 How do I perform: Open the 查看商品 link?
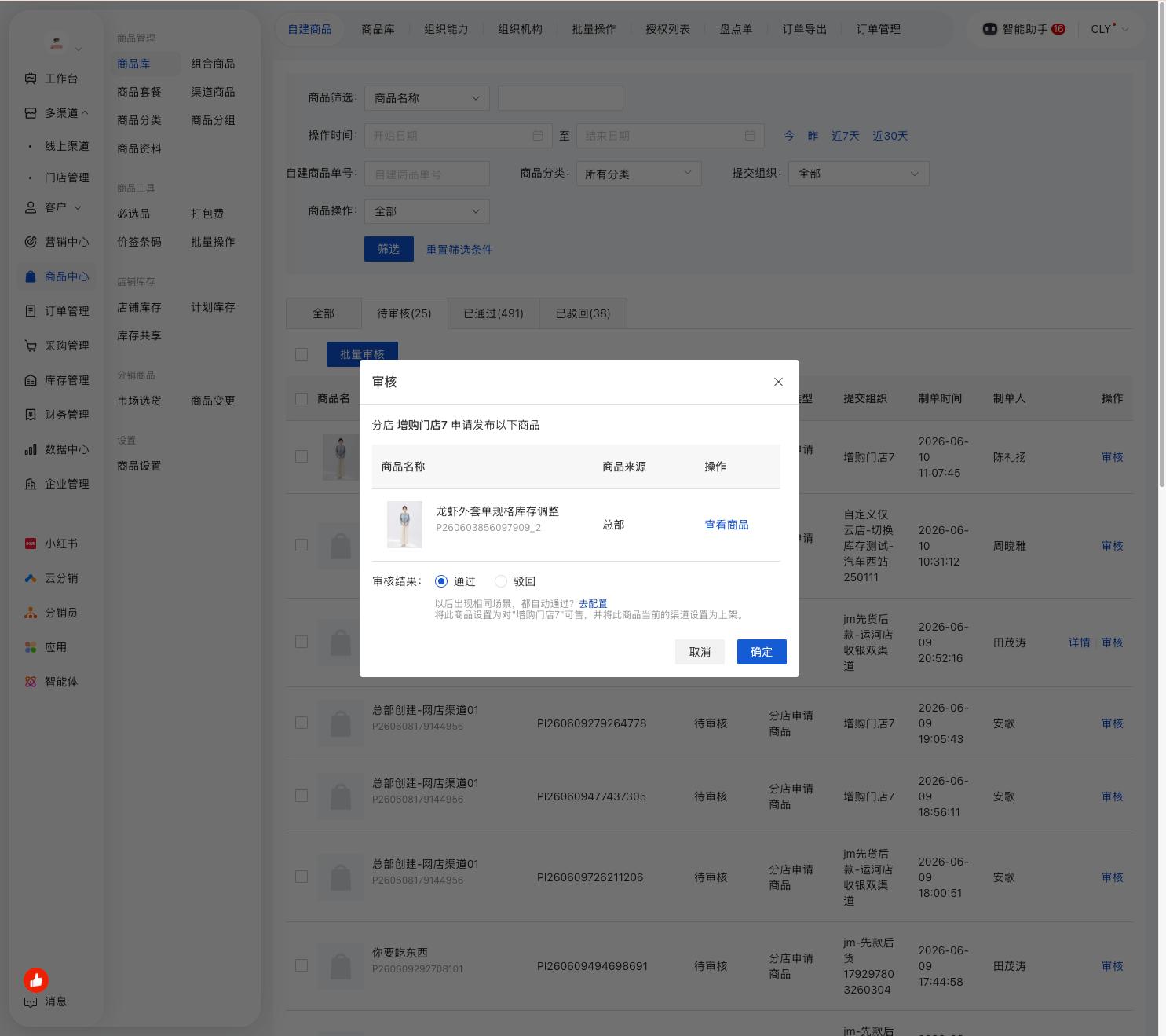point(726,525)
